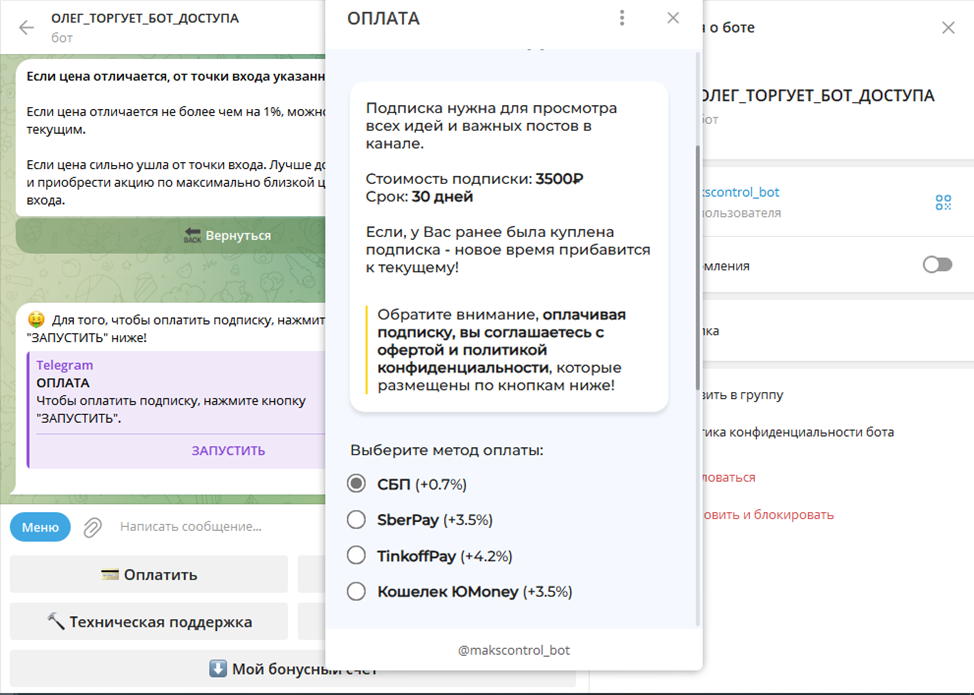Open Техническая поддержка keyboard button
Screen dimensions: 974x695
149,622
